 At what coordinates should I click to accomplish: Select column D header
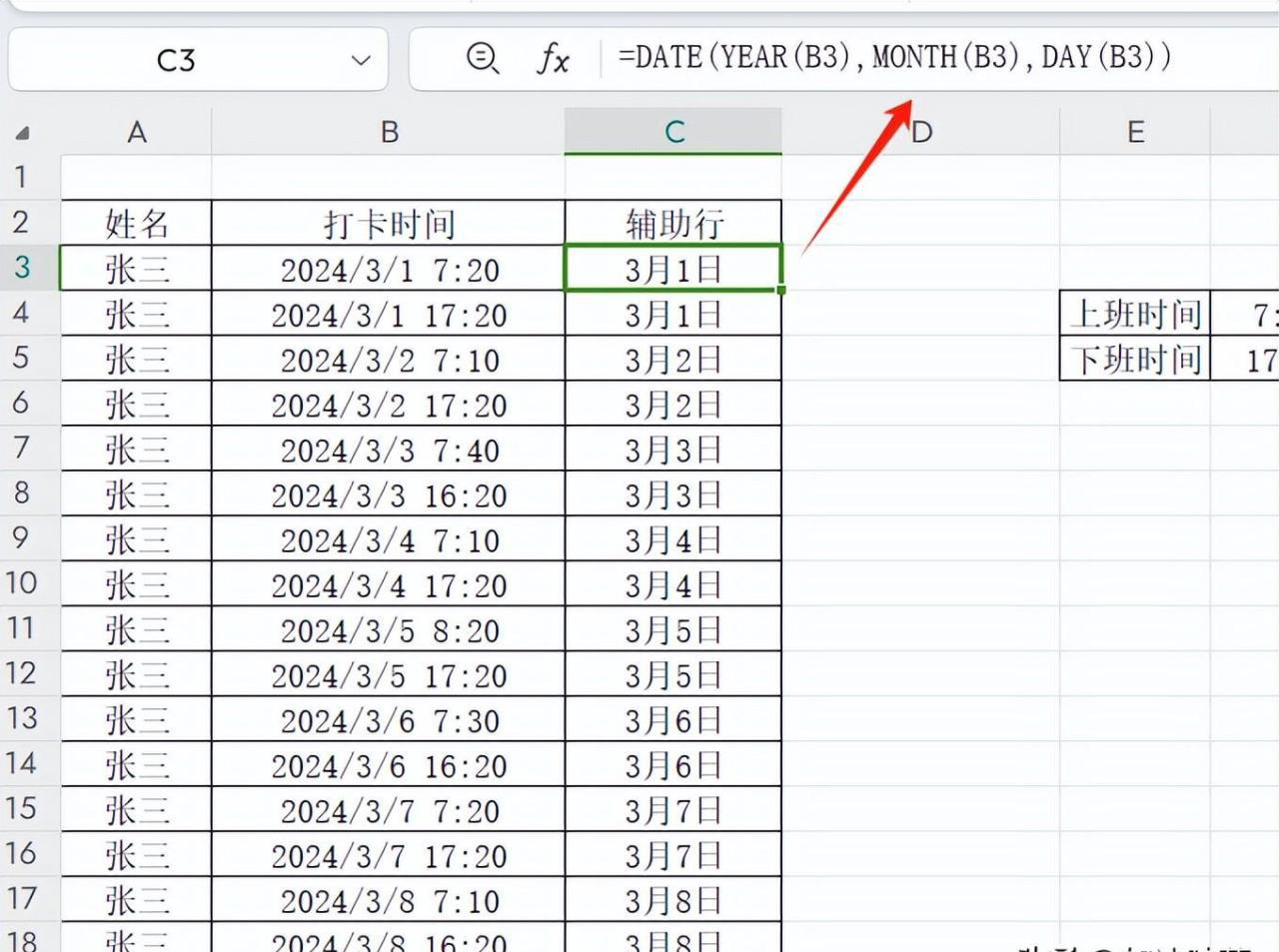click(x=920, y=132)
